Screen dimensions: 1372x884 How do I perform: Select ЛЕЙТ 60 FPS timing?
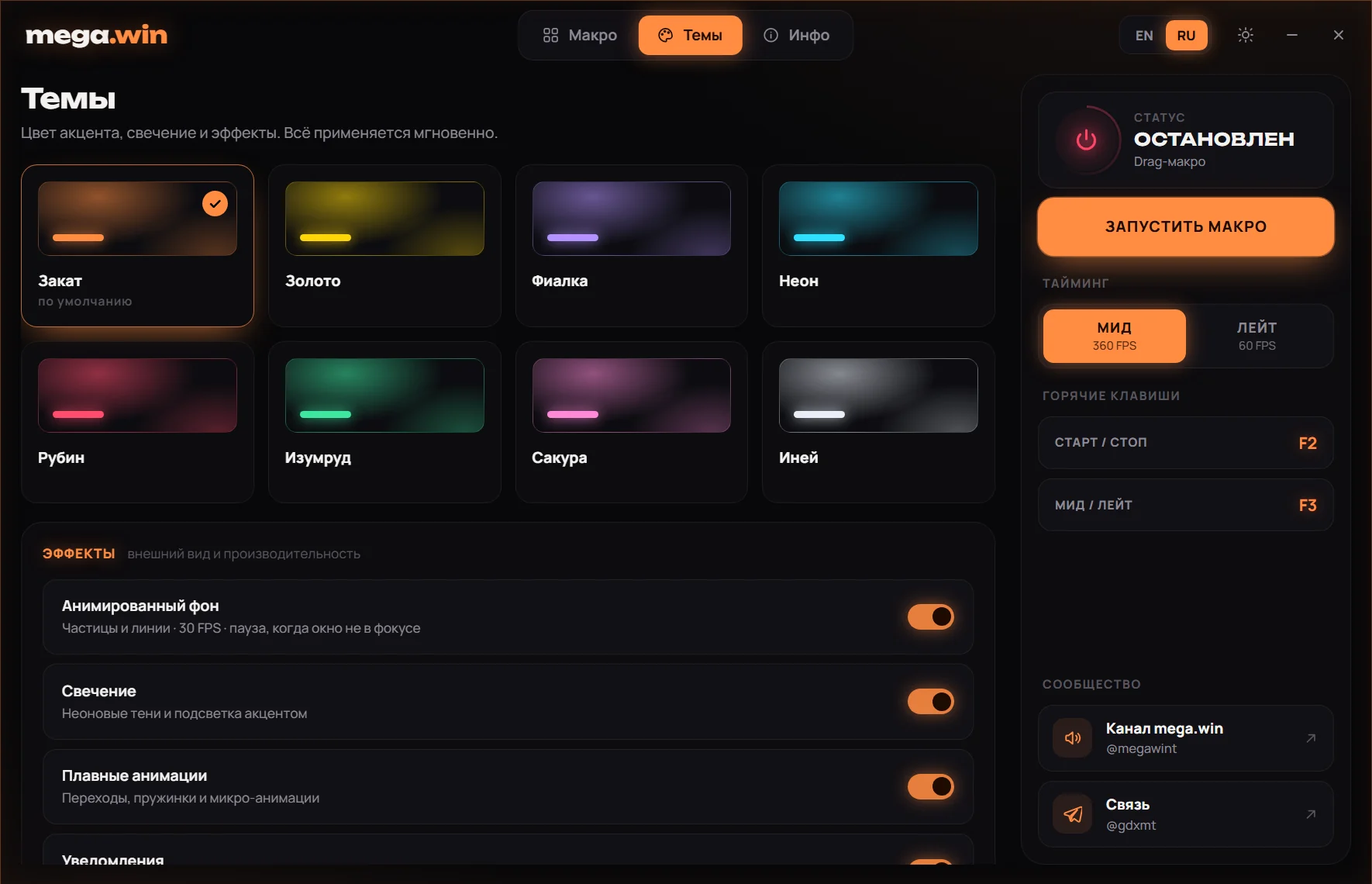tap(1257, 336)
